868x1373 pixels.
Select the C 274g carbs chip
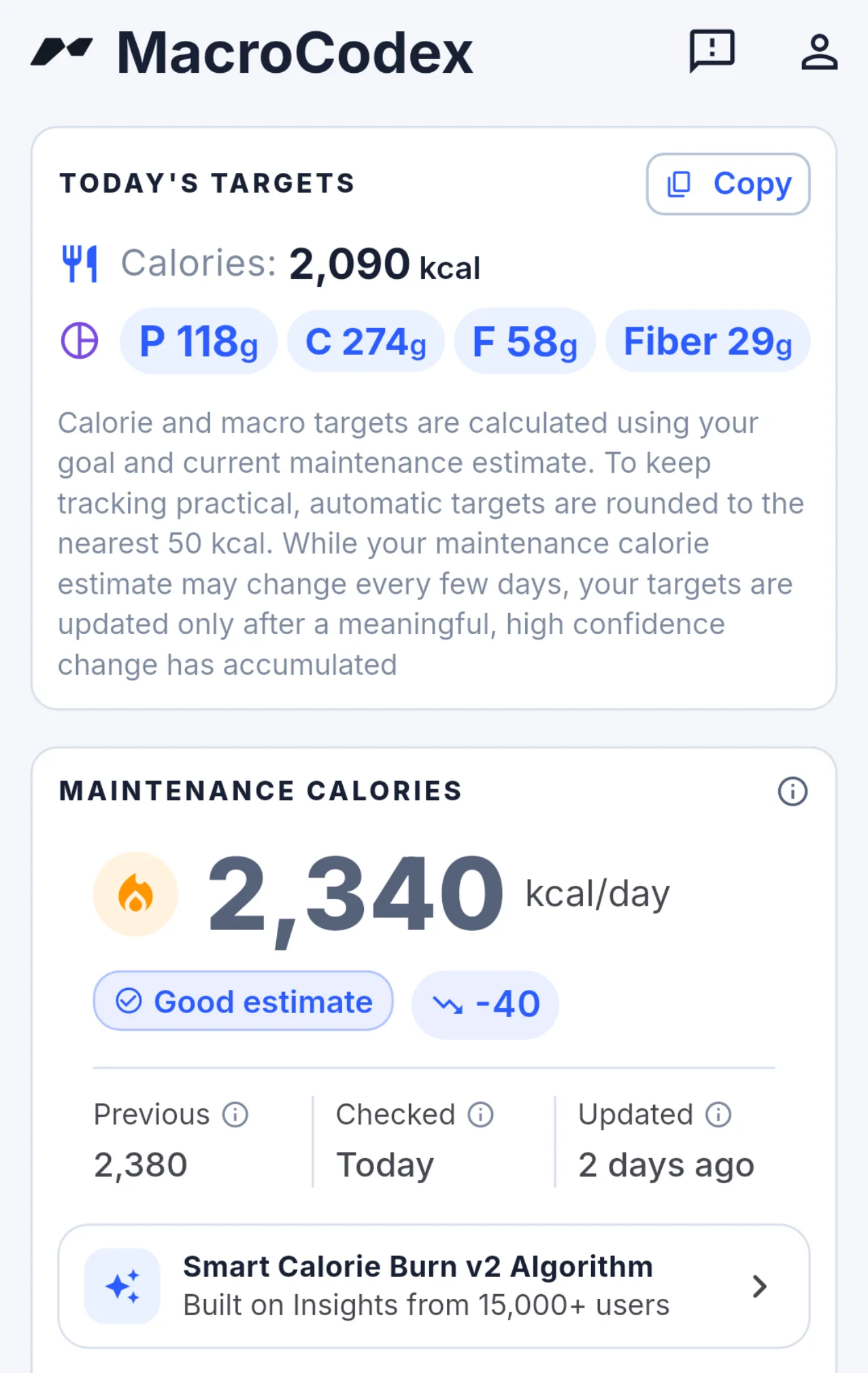tap(366, 341)
